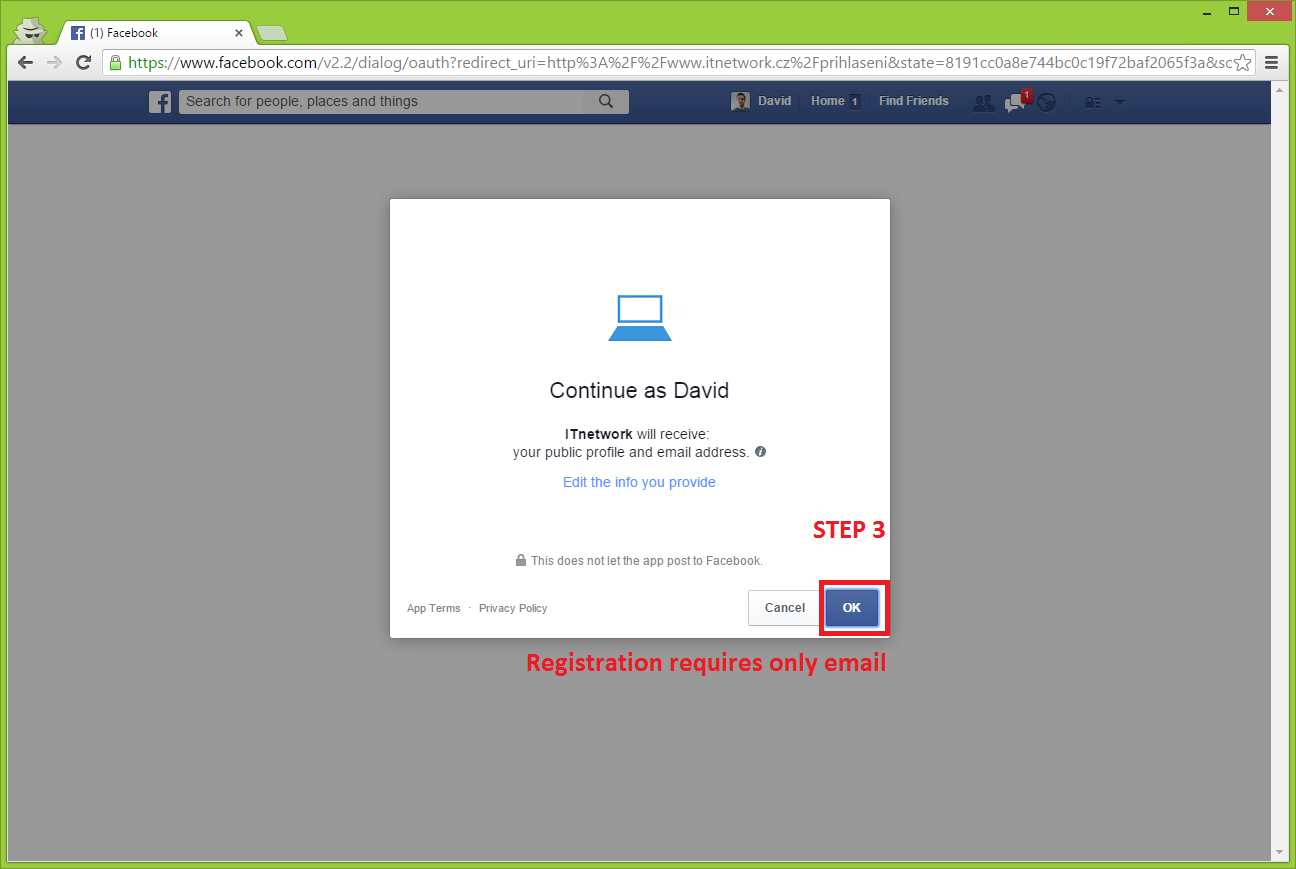Click the Cancel button in the dialog
The image size is (1296, 869).
pyautogui.click(x=785, y=608)
